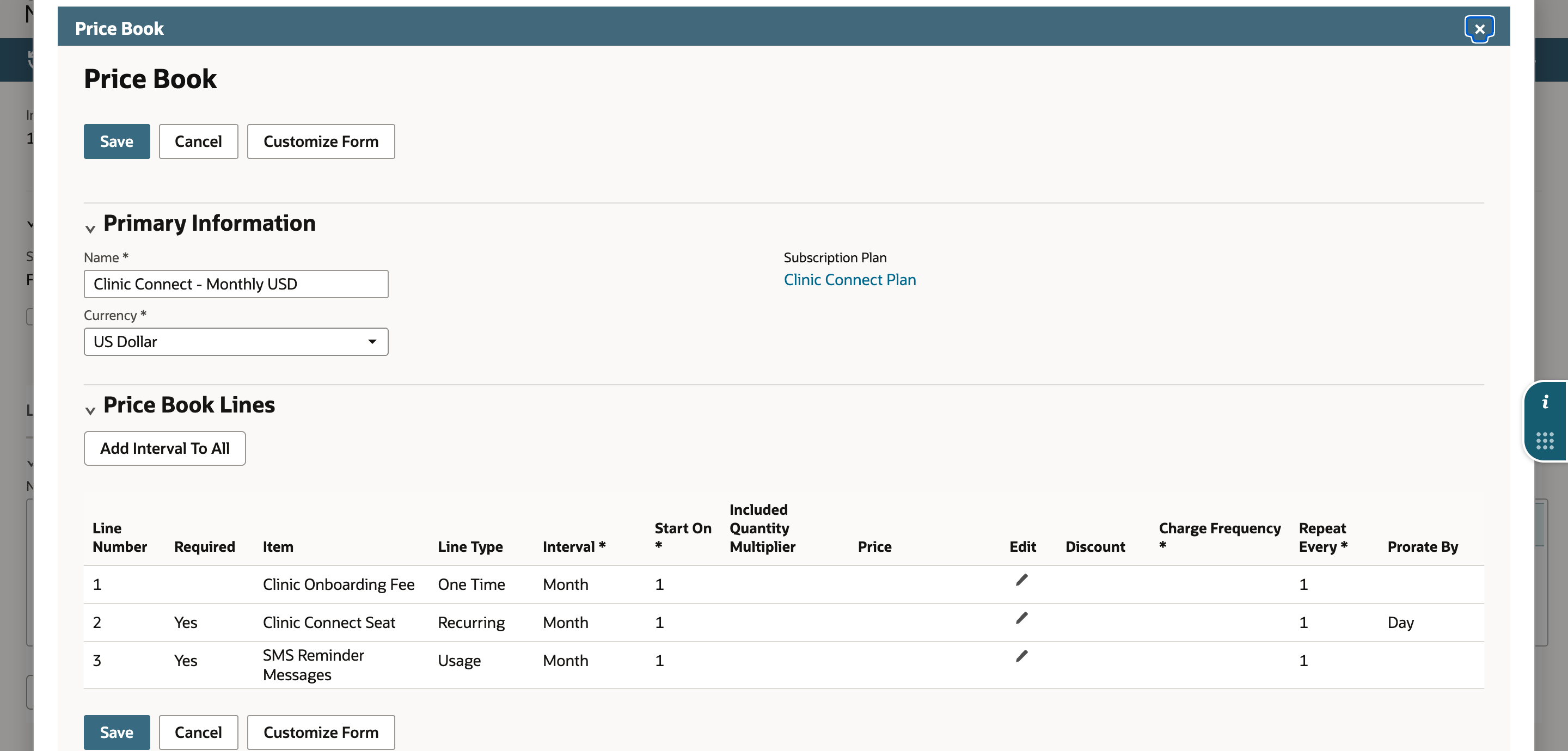Image resolution: width=1568 pixels, height=751 pixels.
Task: Click the Usage line type cell
Action: pyautogui.click(x=460, y=661)
